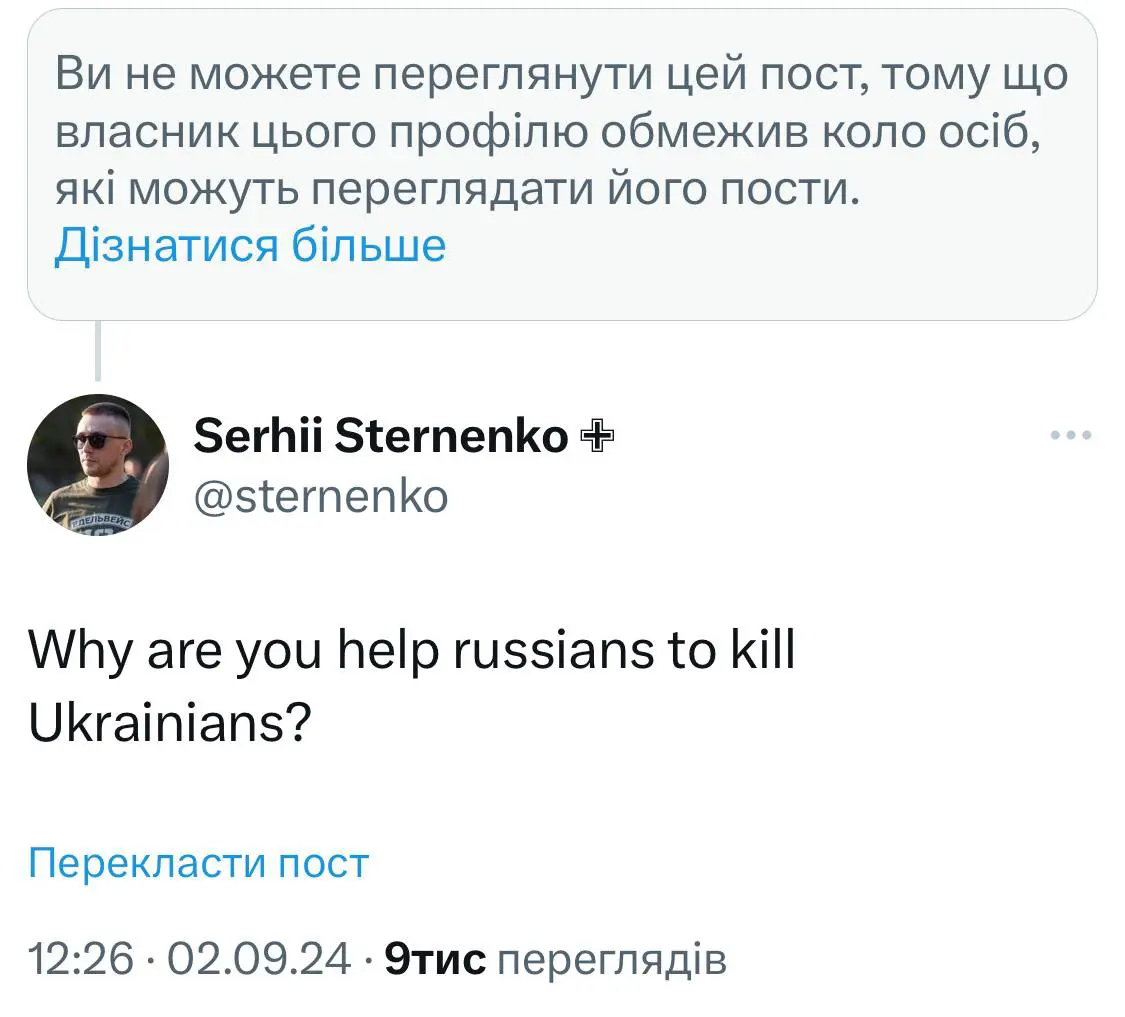This screenshot has height=1017, width=1125.
Task: Click the 02.09.24 post date
Action: click(259, 960)
